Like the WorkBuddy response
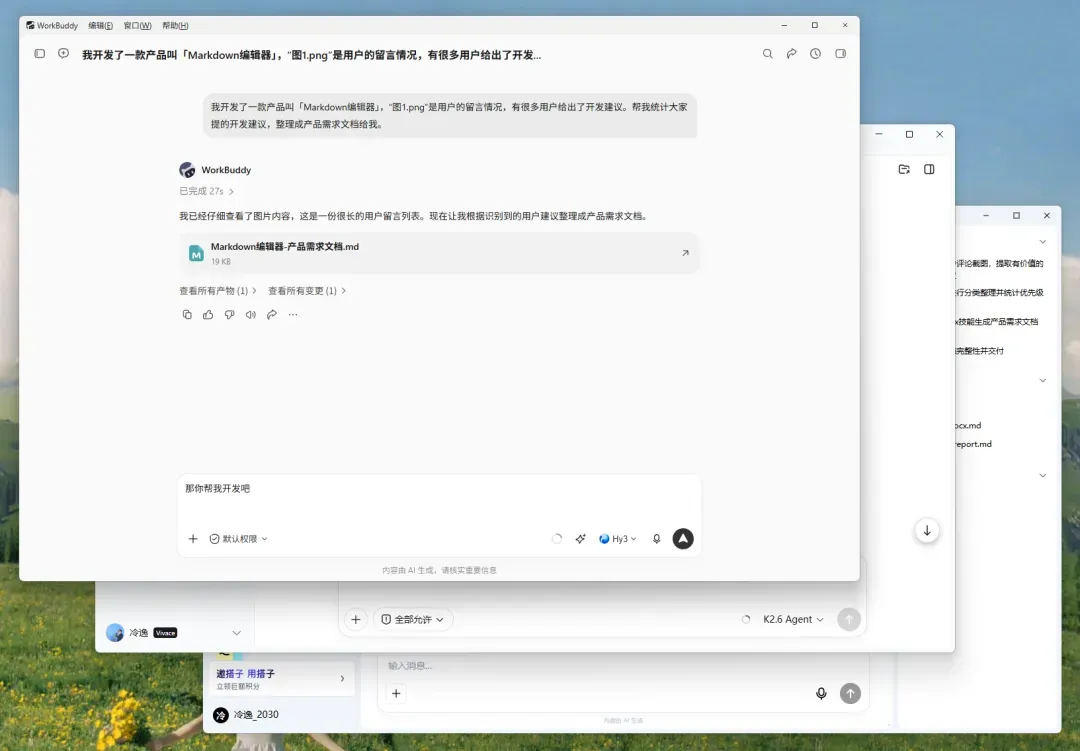The height and width of the screenshot is (751, 1080). pyautogui.click(x=208, y=314)
